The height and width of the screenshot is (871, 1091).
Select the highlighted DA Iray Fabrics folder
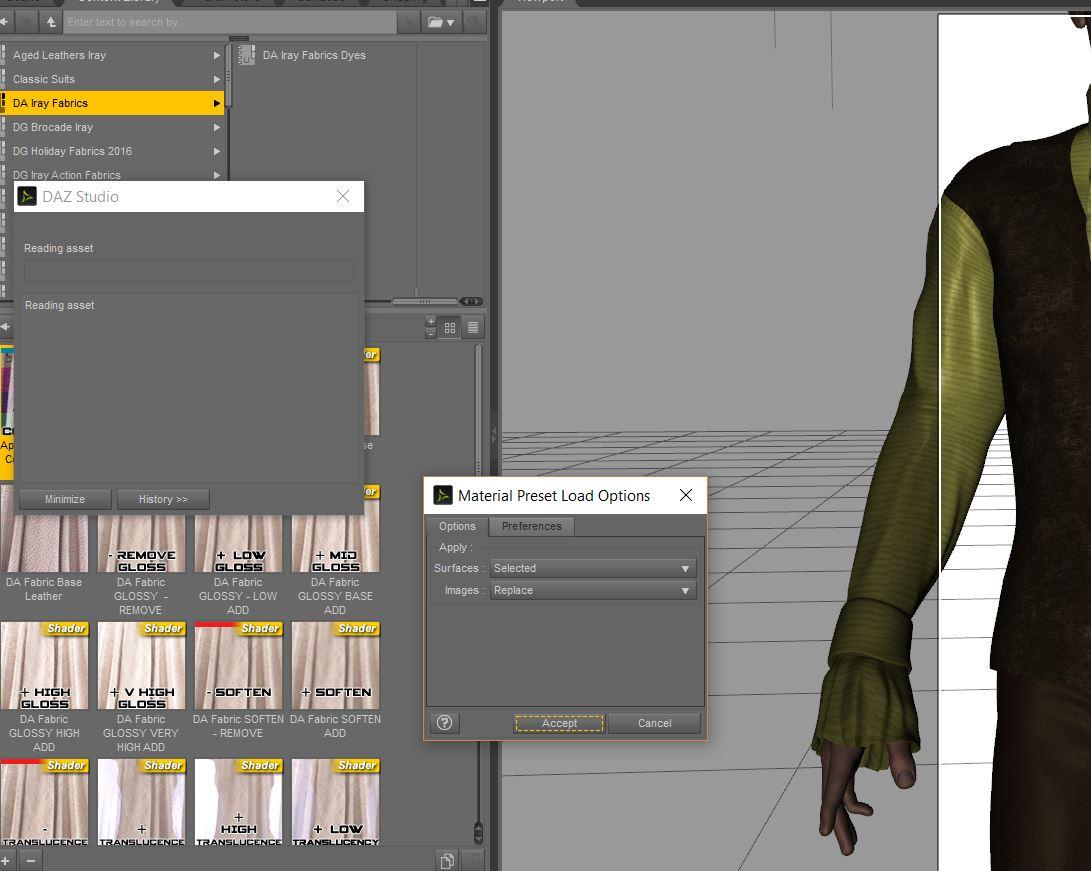tap(111, 103)
